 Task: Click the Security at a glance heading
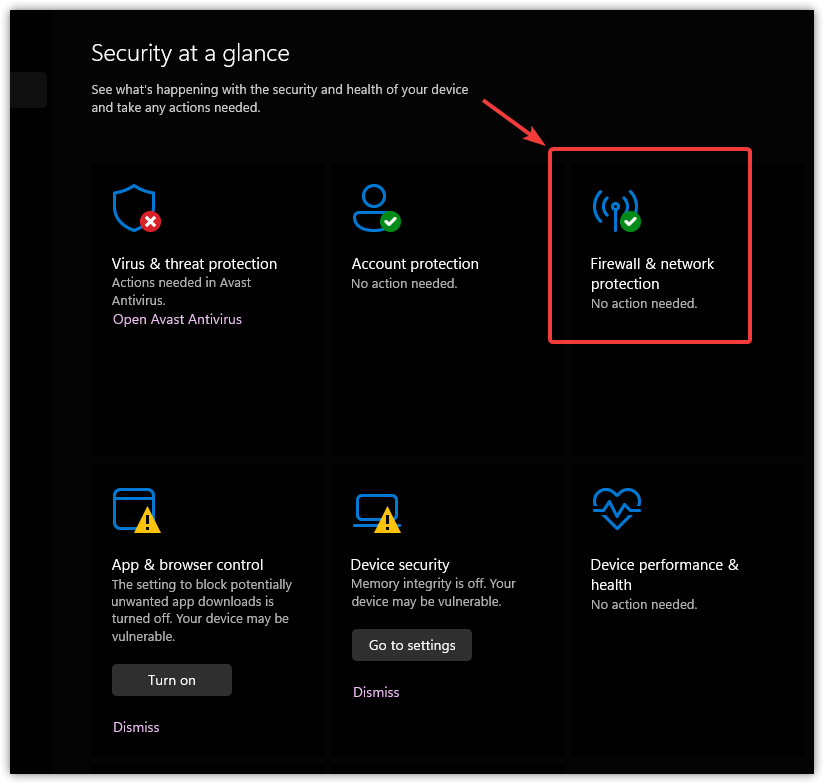pyautogui.click(x=190, y=54)
